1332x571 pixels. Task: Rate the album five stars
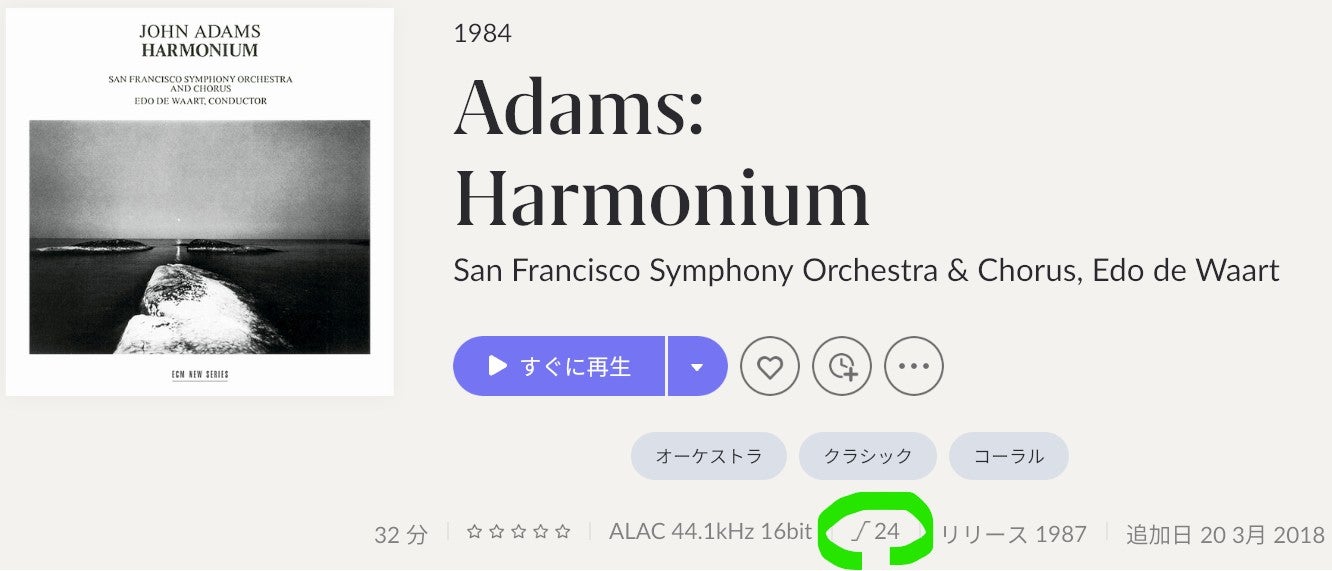(563, 532)
